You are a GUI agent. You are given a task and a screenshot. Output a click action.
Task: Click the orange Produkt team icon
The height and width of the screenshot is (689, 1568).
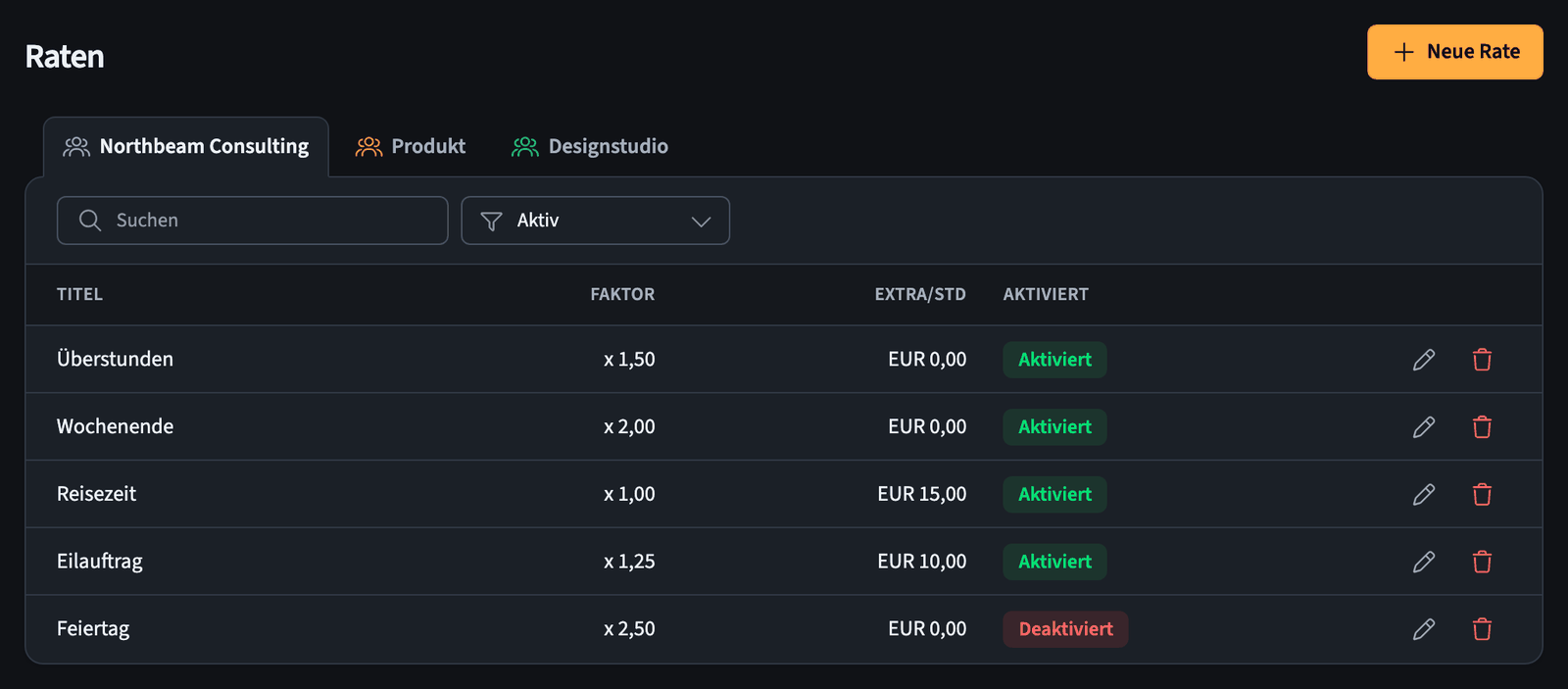click(368, 147)
